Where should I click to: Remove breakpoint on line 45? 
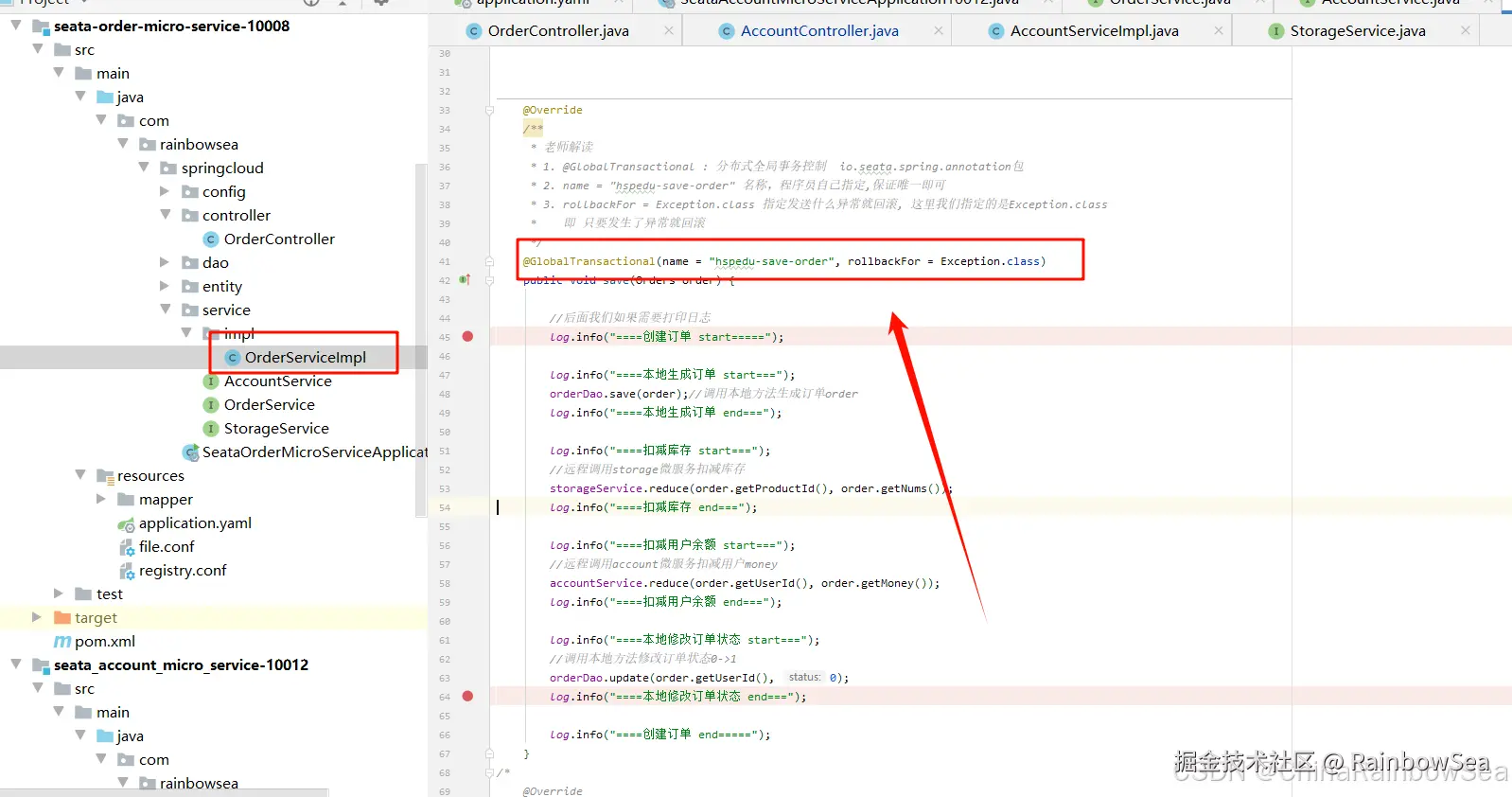pyautogui.click(x=467, y=336)
